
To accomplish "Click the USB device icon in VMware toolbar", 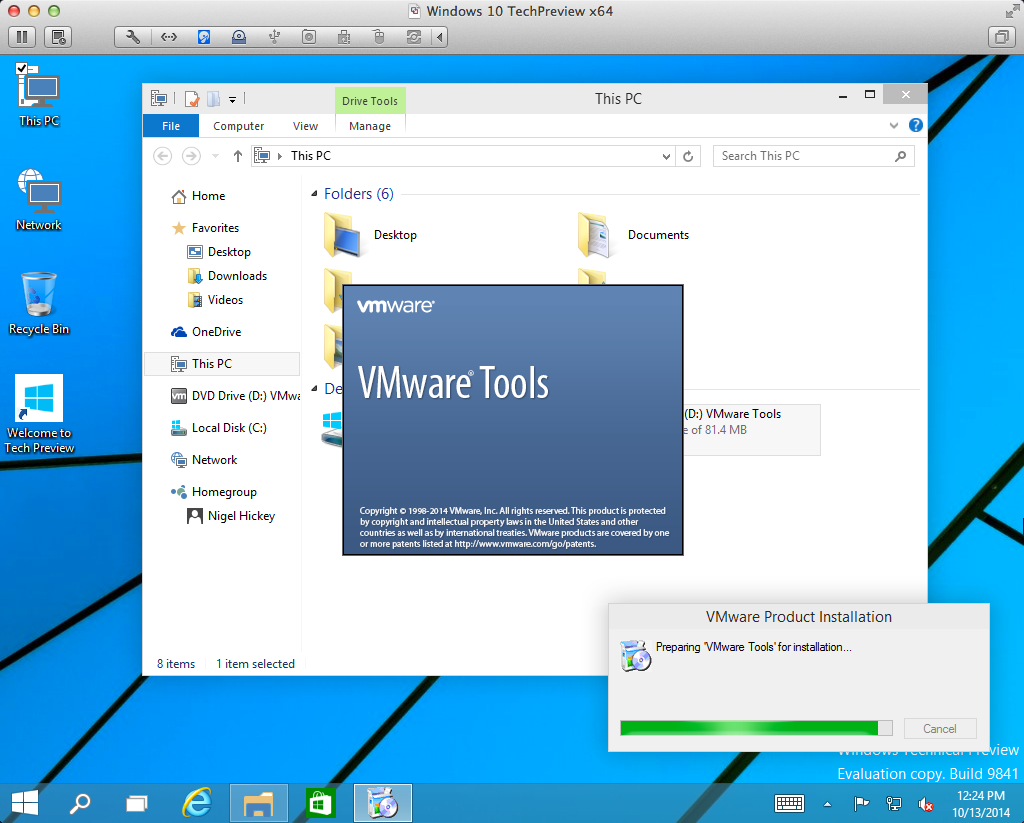I will [x=274, y=37].
